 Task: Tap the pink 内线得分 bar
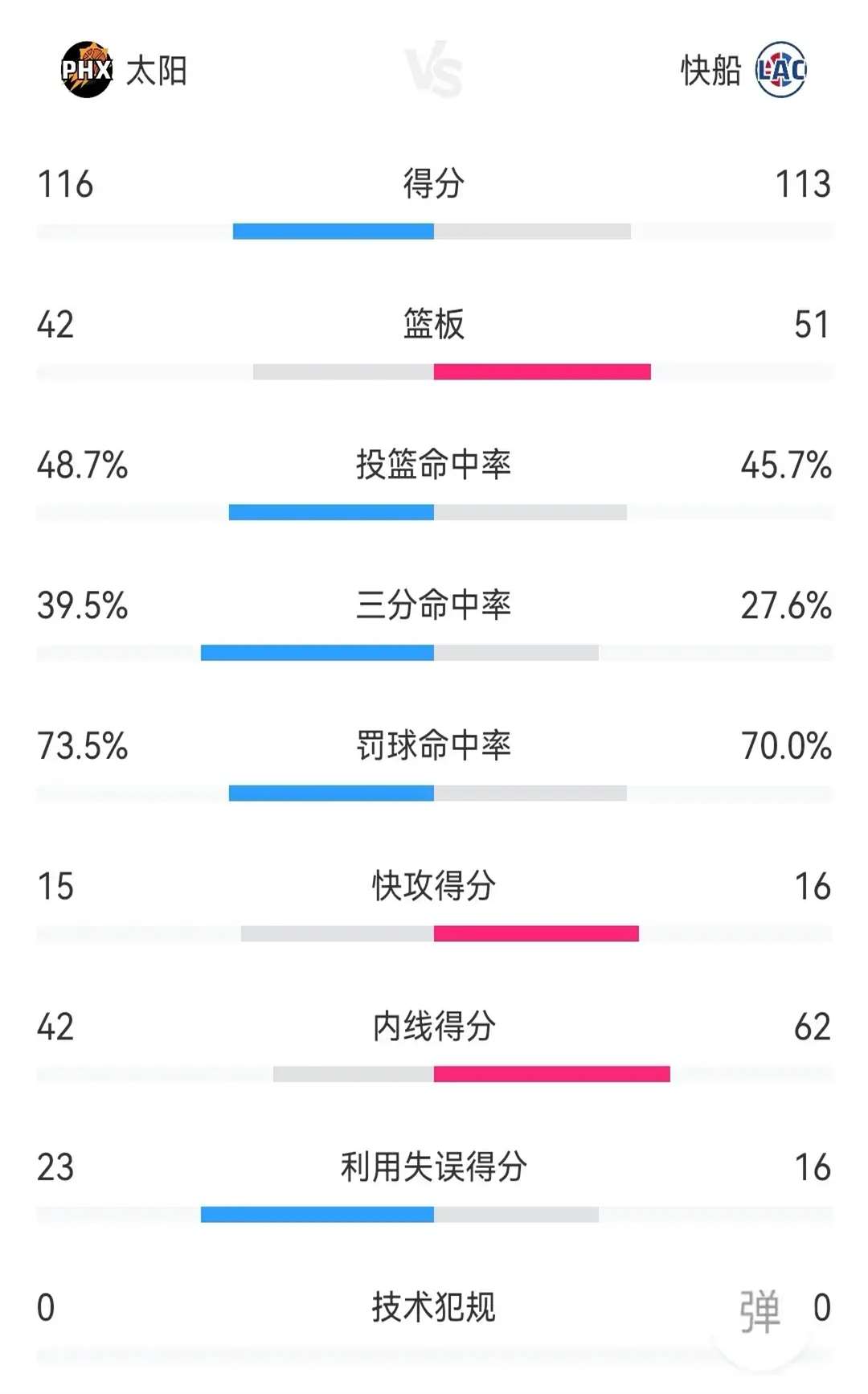pyautogui.click(x=552, y=1074)
